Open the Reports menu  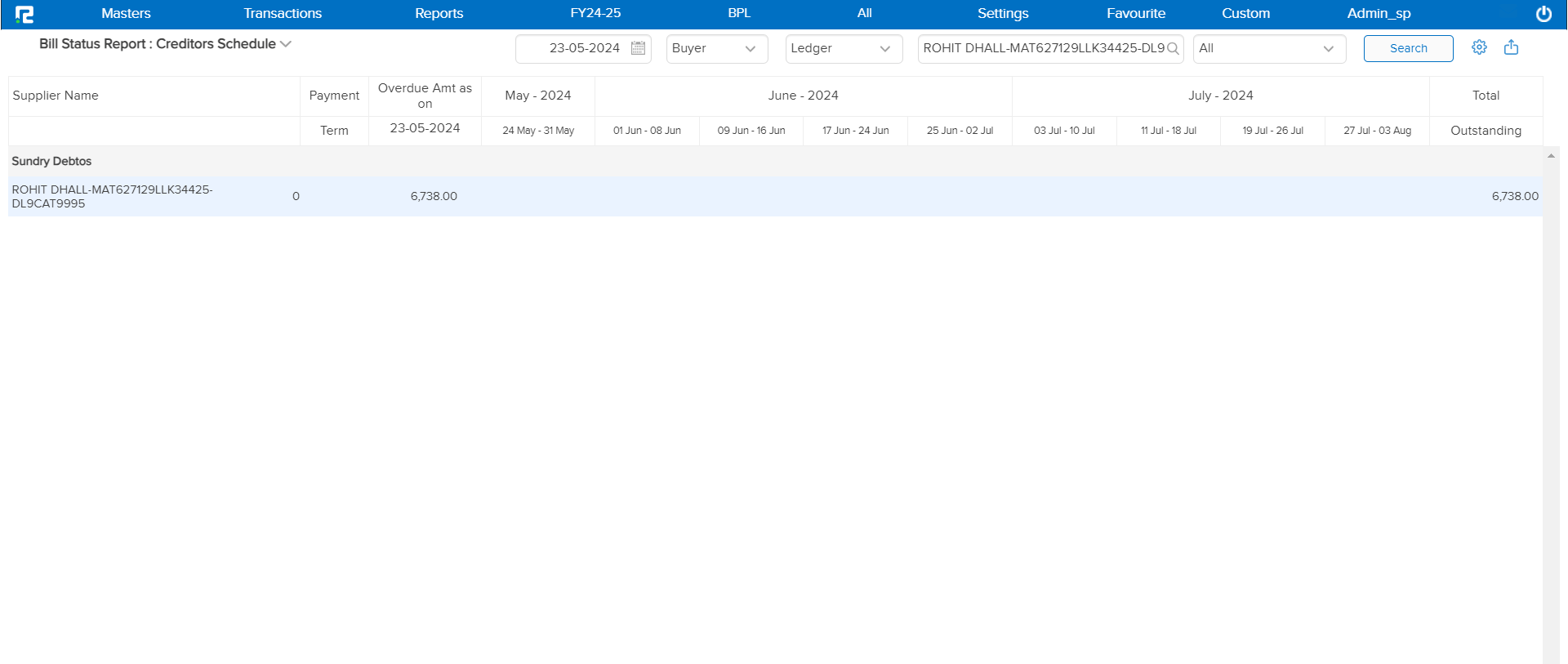click(x=439, y=14)
